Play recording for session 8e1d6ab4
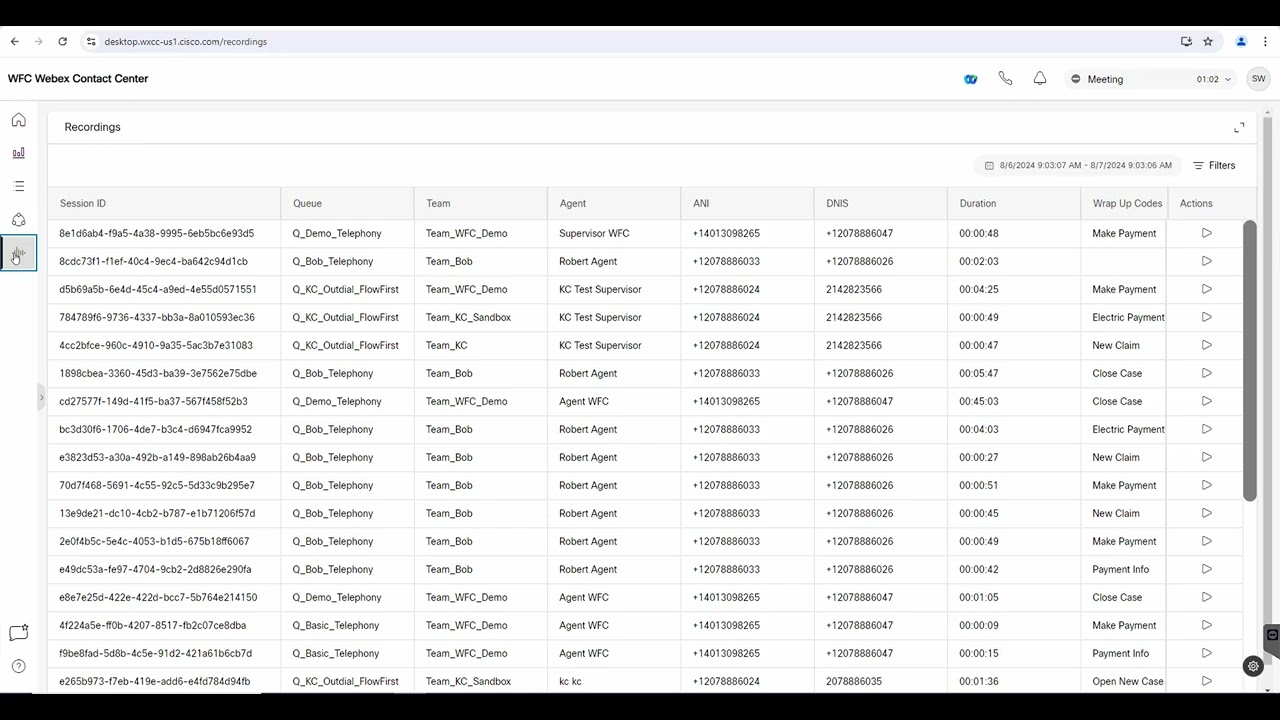 click(1206, 233)
